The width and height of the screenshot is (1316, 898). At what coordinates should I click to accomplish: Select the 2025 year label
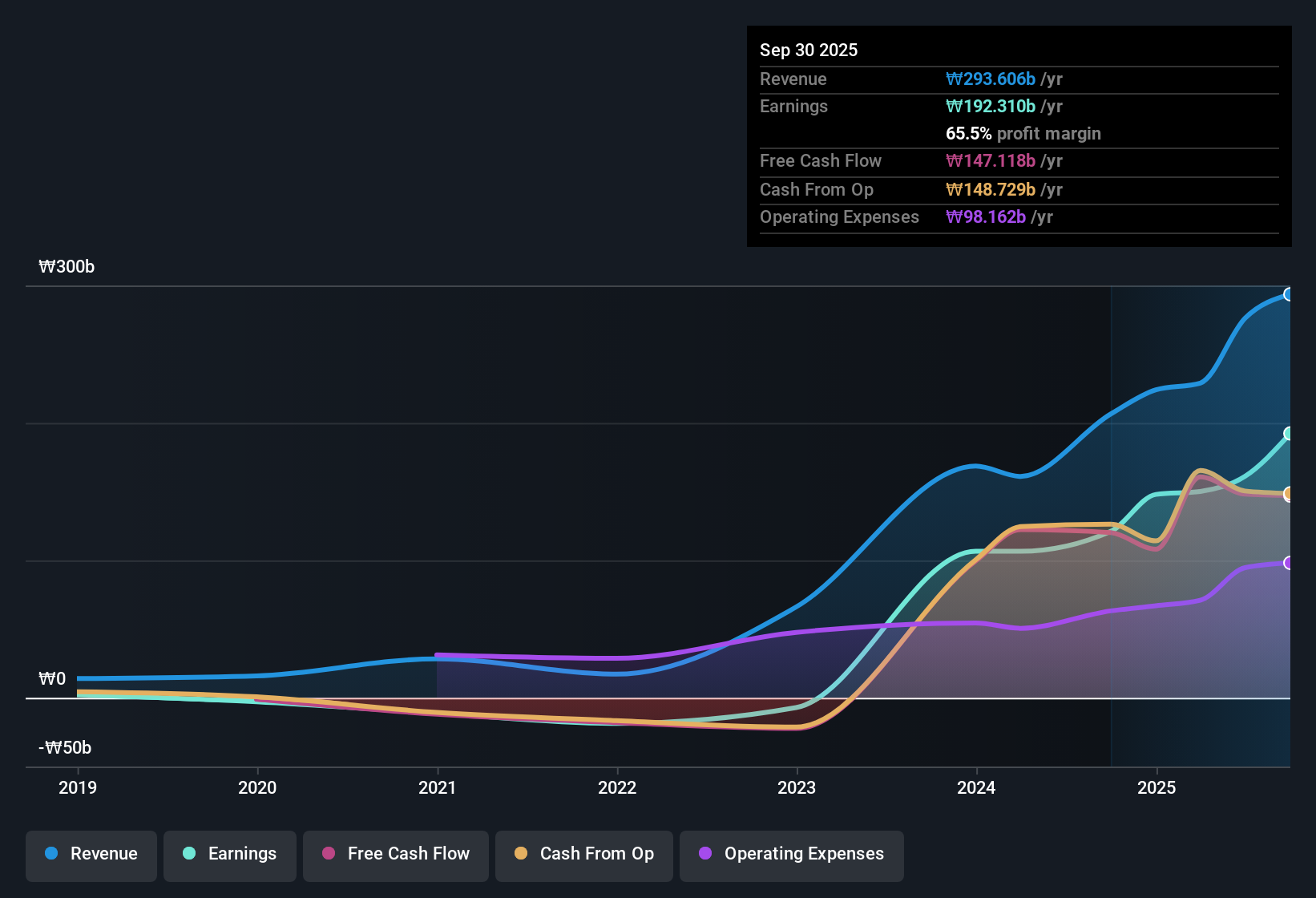(x=1157, y=788)
